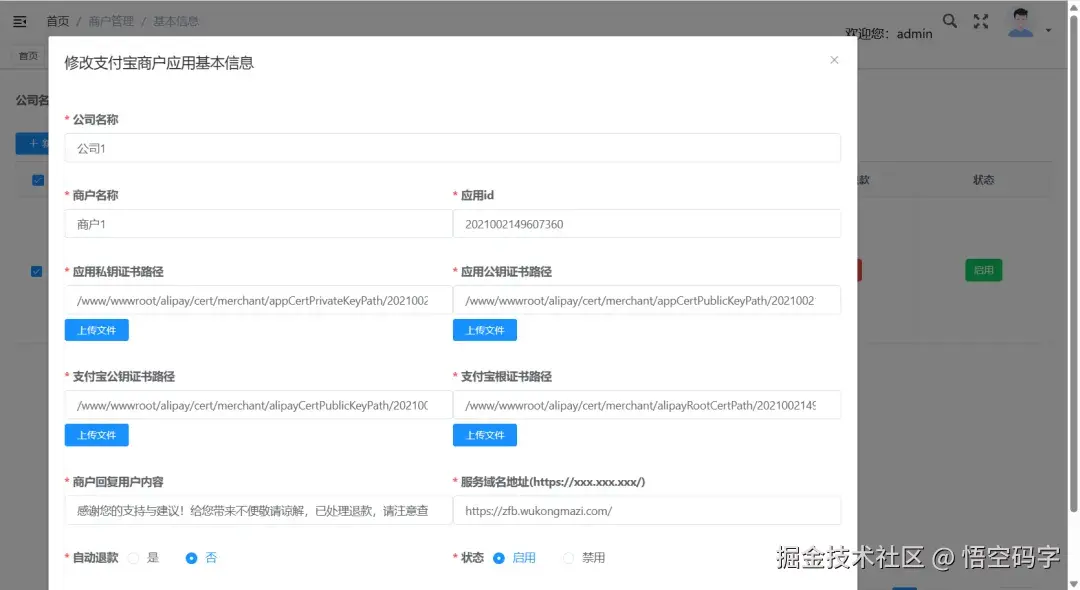
Task: Select 是 for 自动退款
Action: [x=134, y=558]
